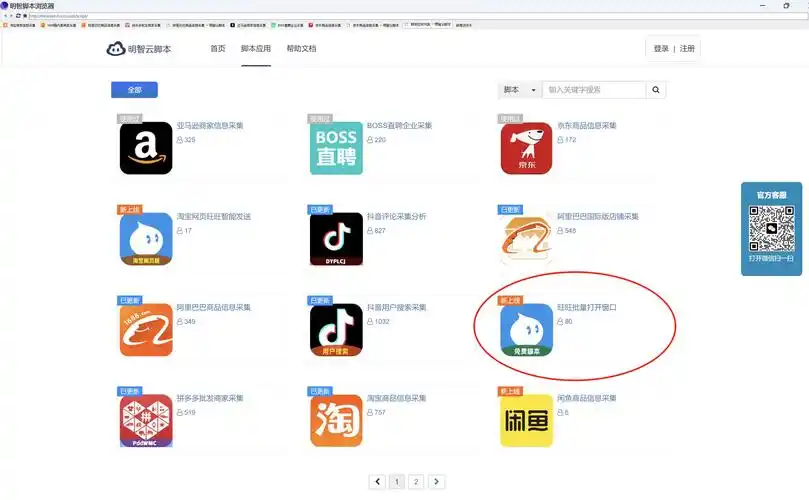809x500 pixels.
Task: Select page 1 in pagination
Action: 397,481
